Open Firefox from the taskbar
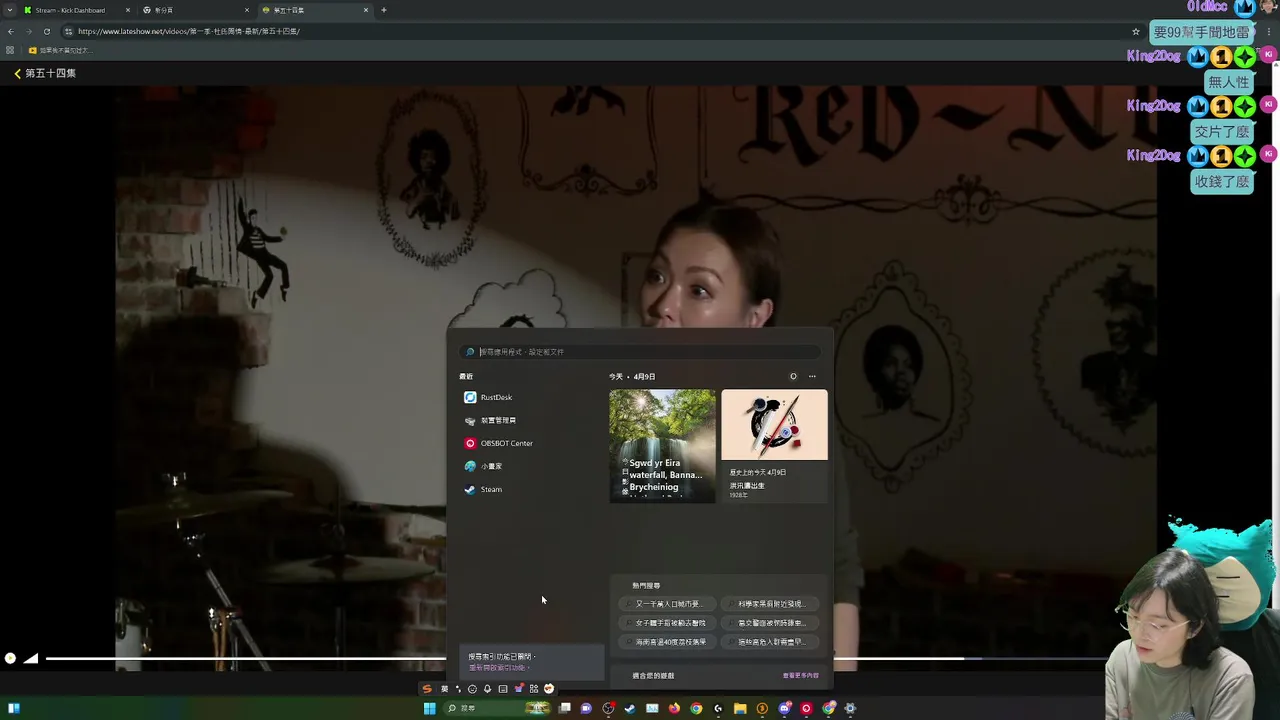 (x=674, y=708)
